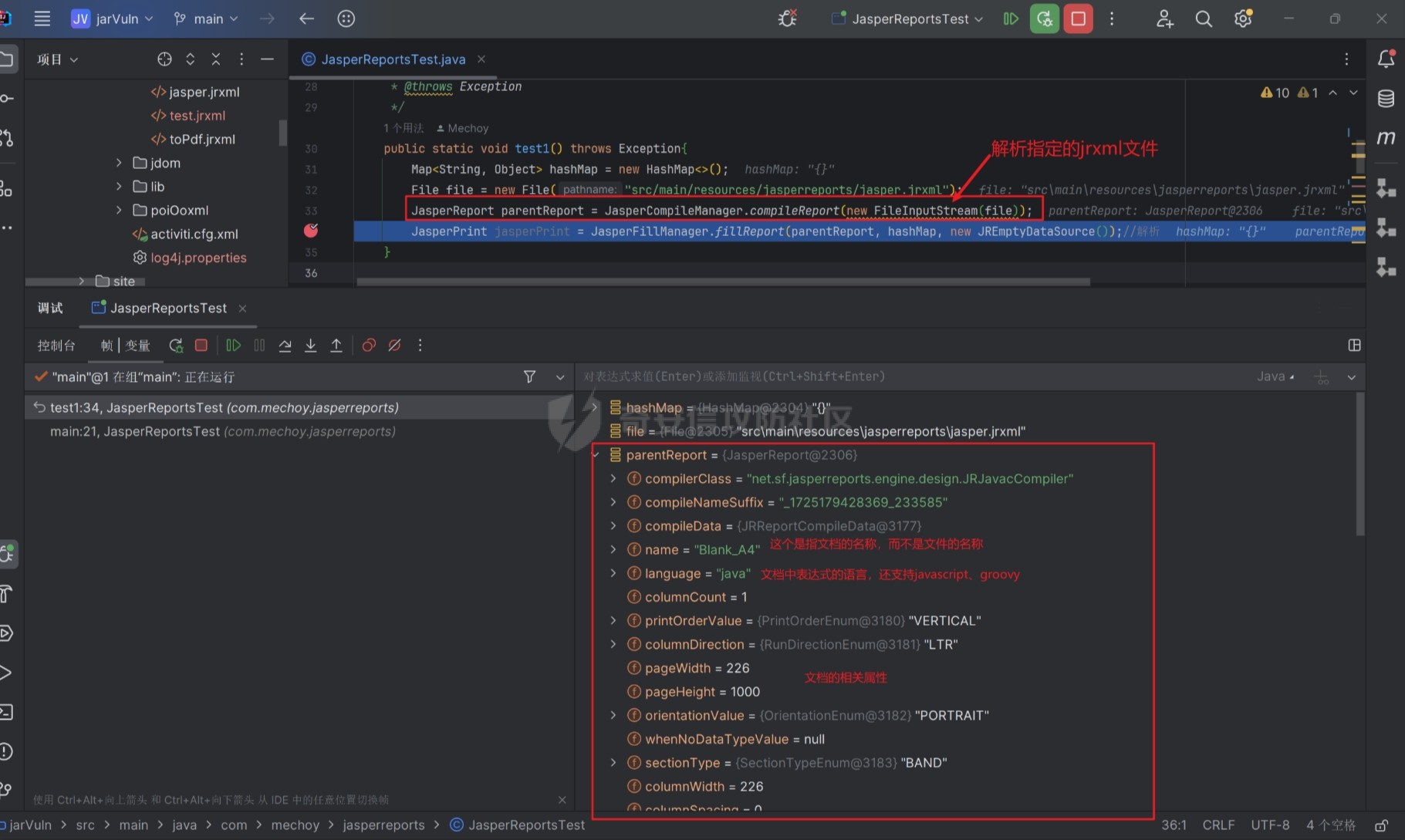This screenshot has width=1405, height=840.
Task: Open IDE settings gear
Action: click(1243, 19)
